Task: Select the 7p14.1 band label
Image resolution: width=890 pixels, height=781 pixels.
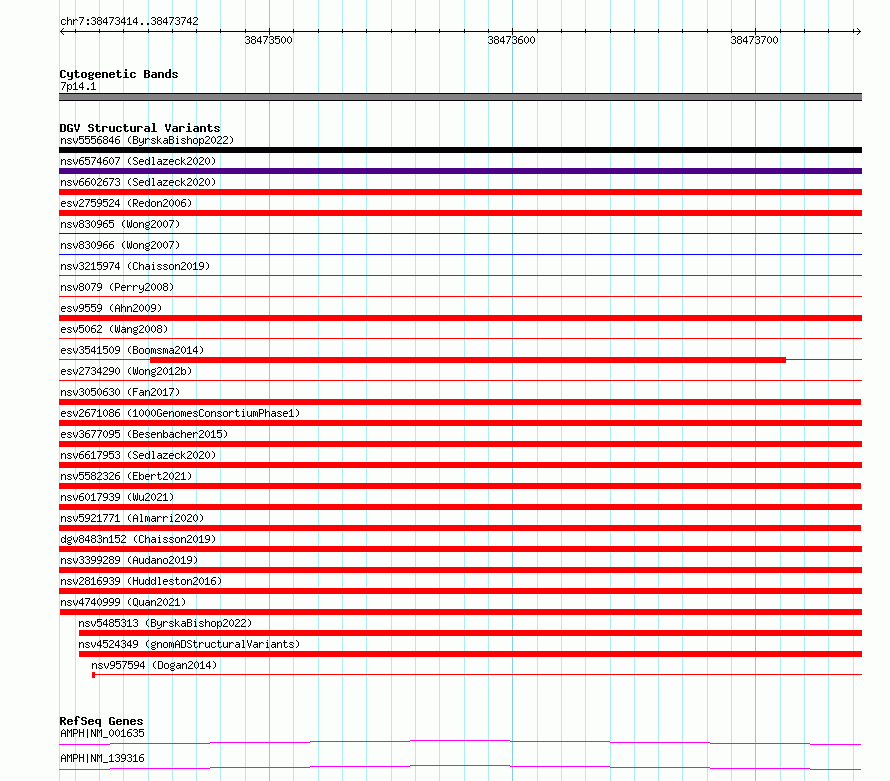Action: 78,86
